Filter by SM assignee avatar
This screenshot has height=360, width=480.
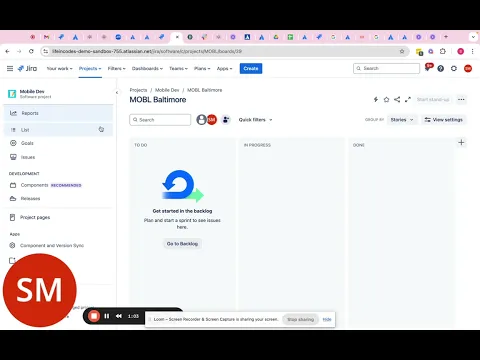tap(212, 120)
